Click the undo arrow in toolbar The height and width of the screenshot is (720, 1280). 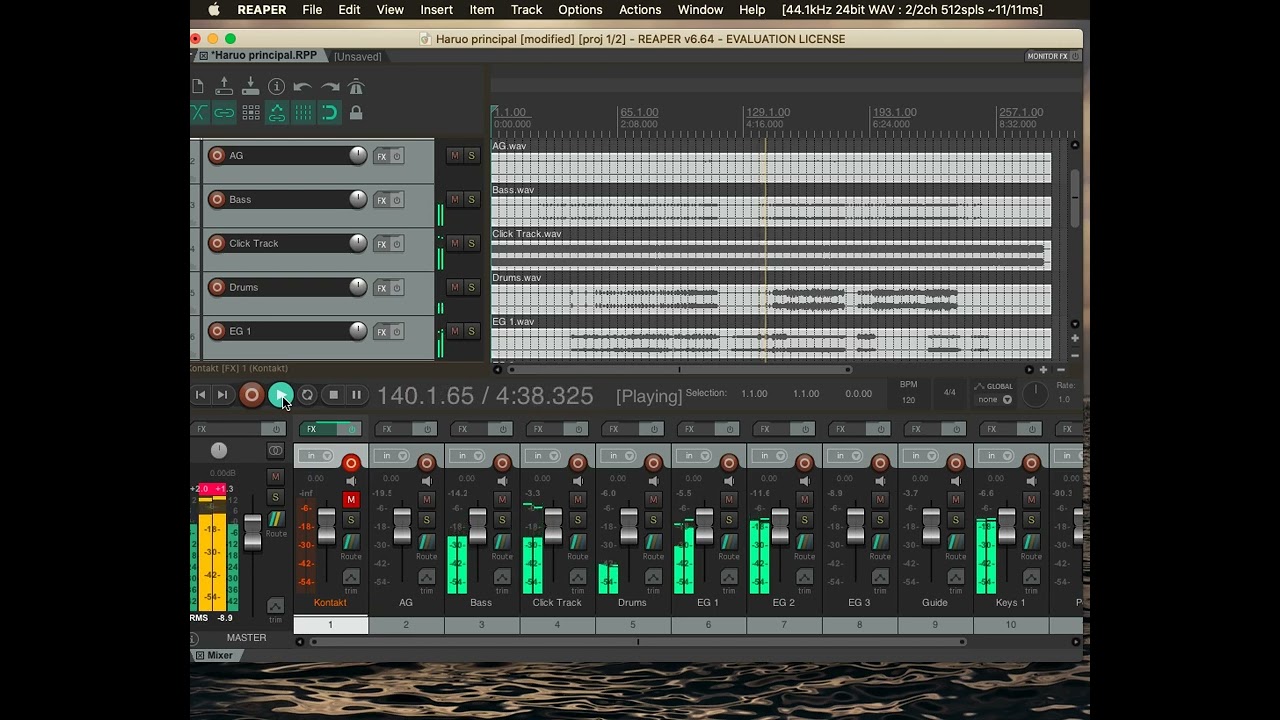pos(302,87)
